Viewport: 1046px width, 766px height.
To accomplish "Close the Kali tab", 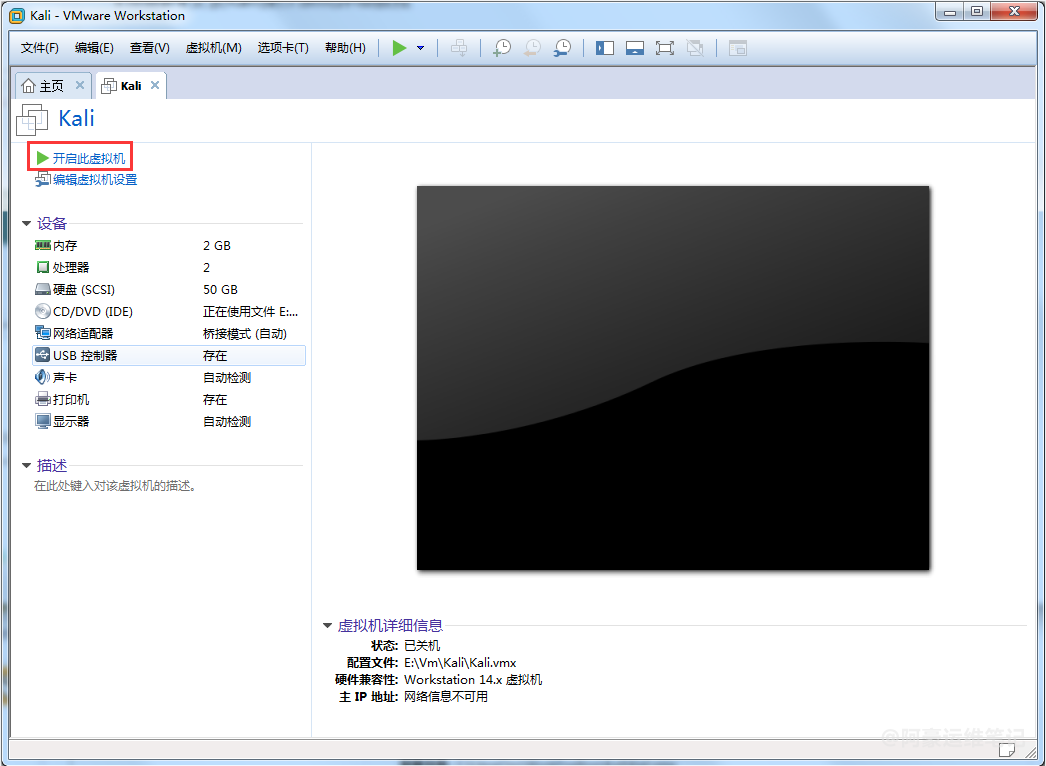I will (x=155, y=86).
